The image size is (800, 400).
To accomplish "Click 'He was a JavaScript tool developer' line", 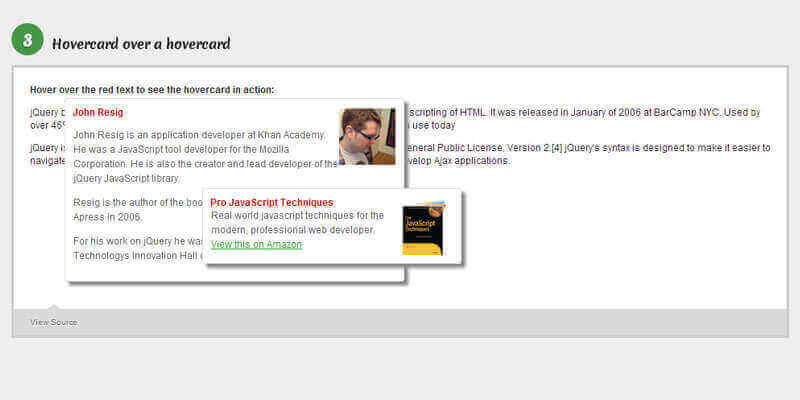I will click(x=181, y=149).
